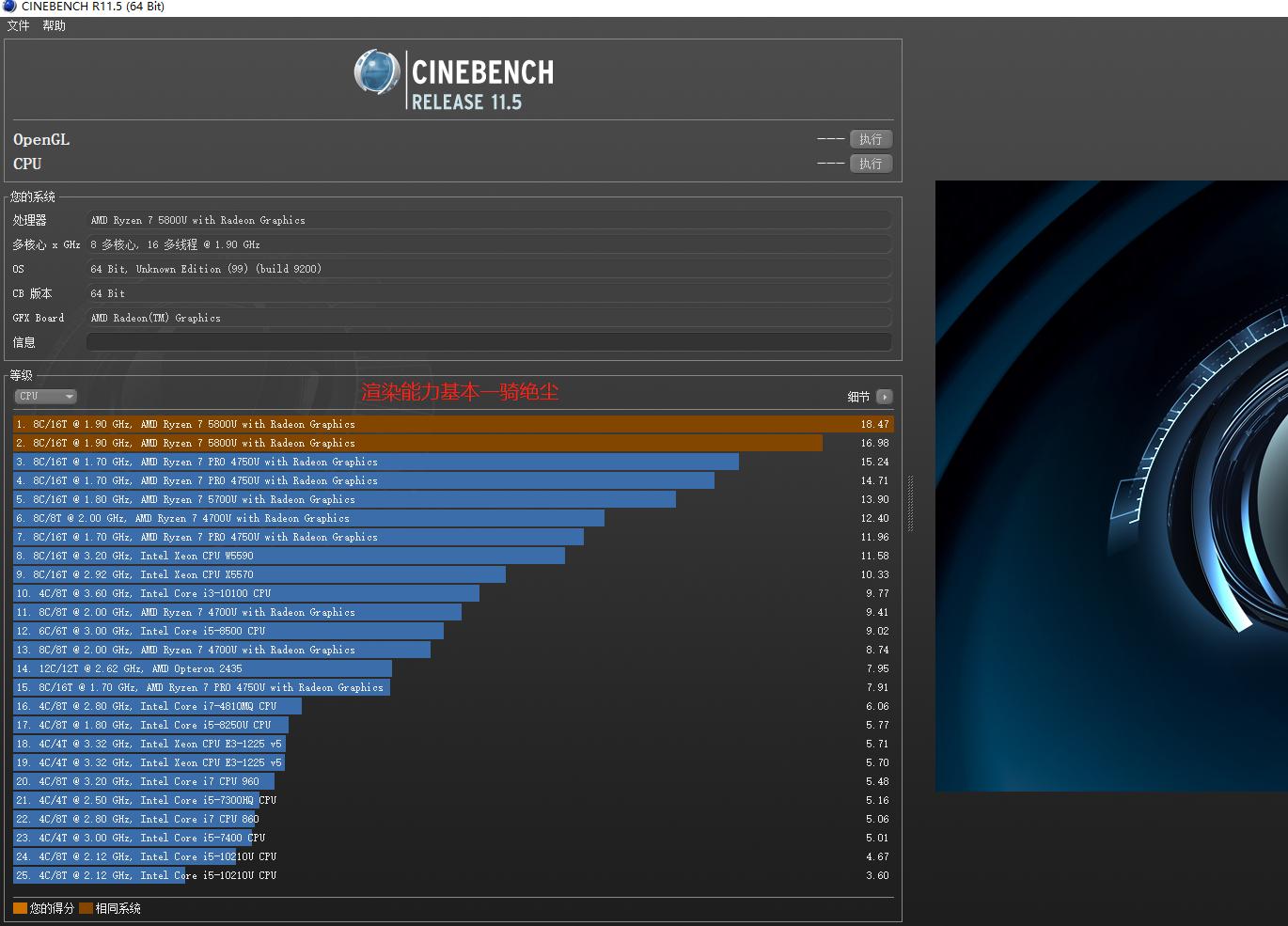Click the rendered preview image on right
This screenshot has height=926, width=1288.
click(x=1111, y=485)
